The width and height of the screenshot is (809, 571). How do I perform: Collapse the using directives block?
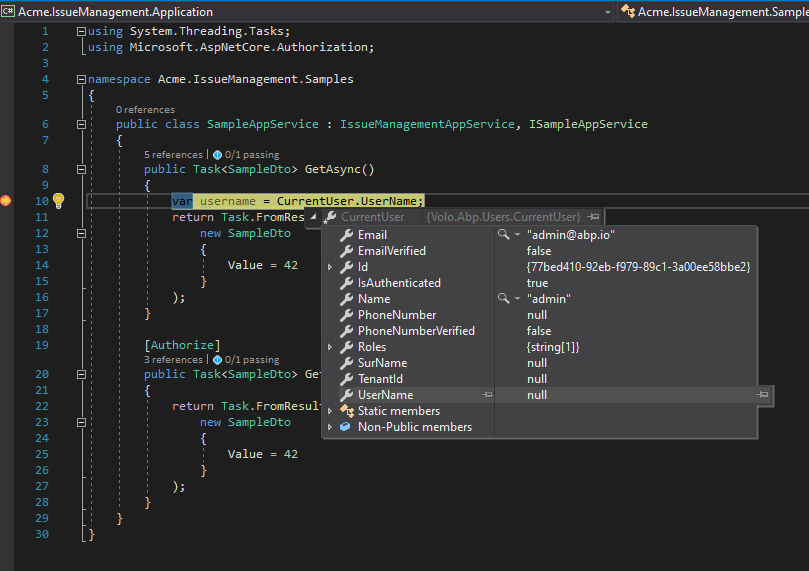point(81,32)
